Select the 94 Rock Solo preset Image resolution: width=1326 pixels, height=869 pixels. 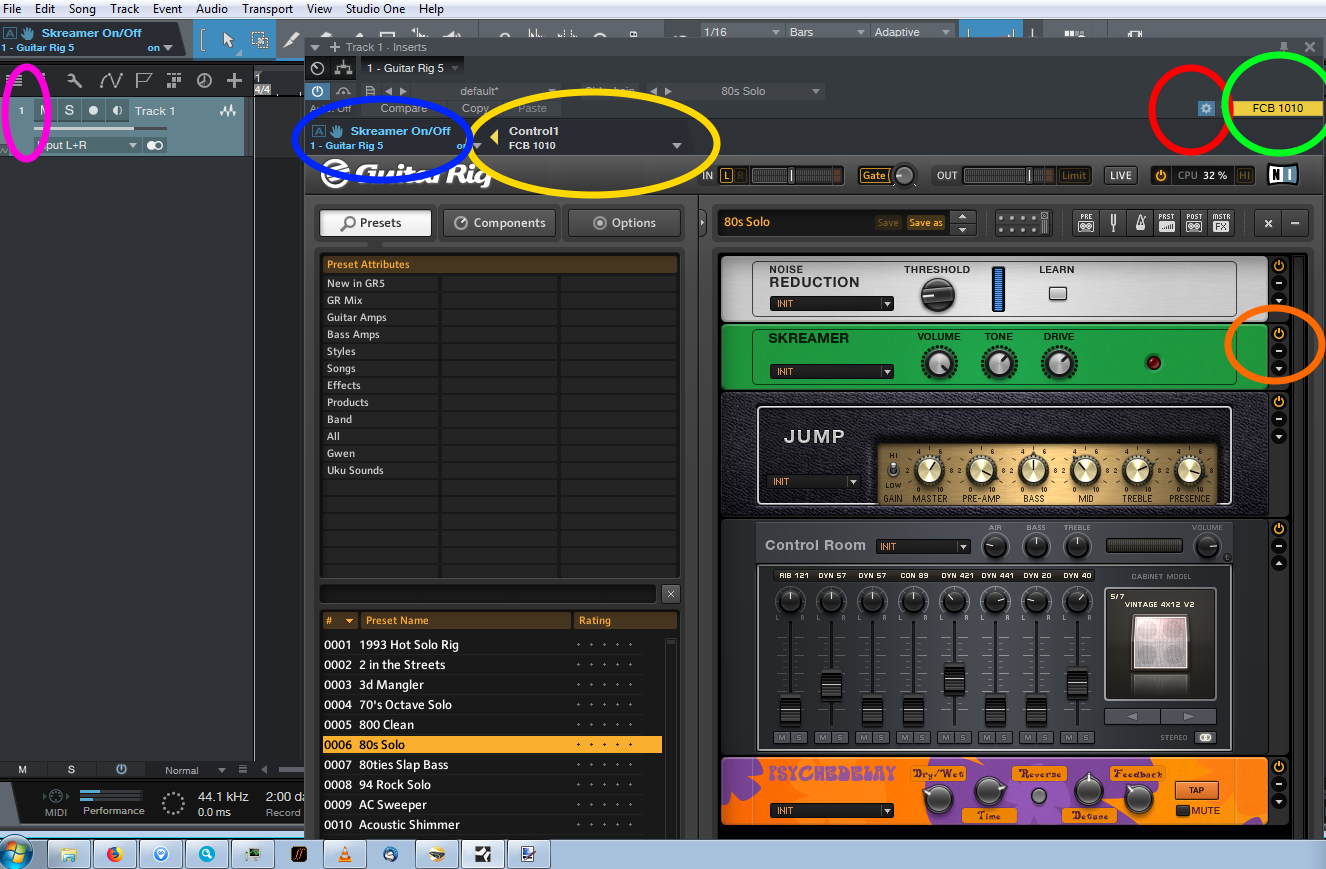pyautogui.click(x=492, y=785)
